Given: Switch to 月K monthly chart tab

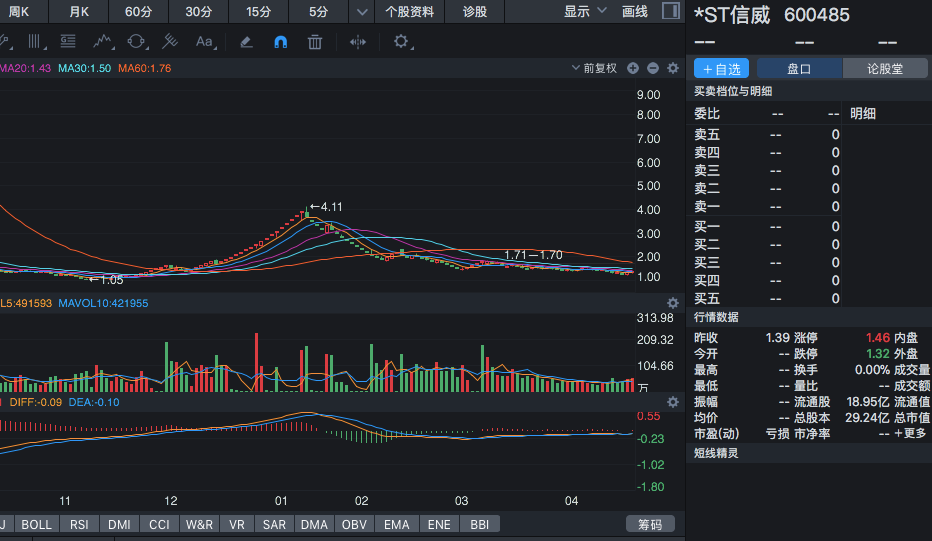Looking at the screenshot, I should tap(79, 11).
